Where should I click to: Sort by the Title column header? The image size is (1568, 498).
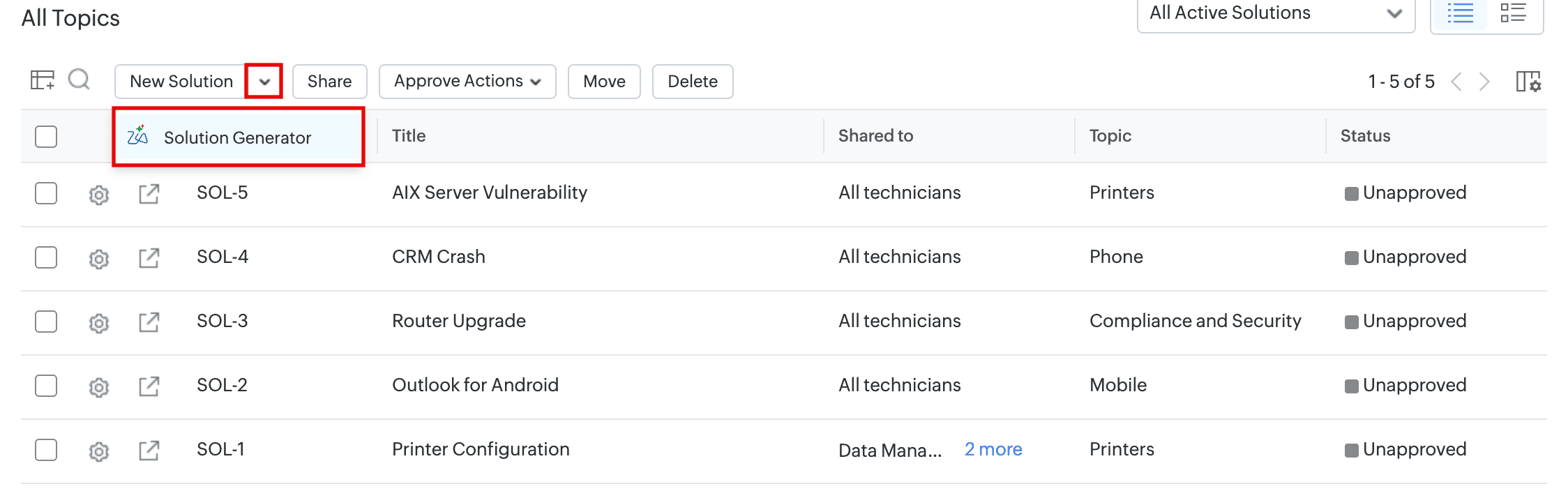pos(409,136)
